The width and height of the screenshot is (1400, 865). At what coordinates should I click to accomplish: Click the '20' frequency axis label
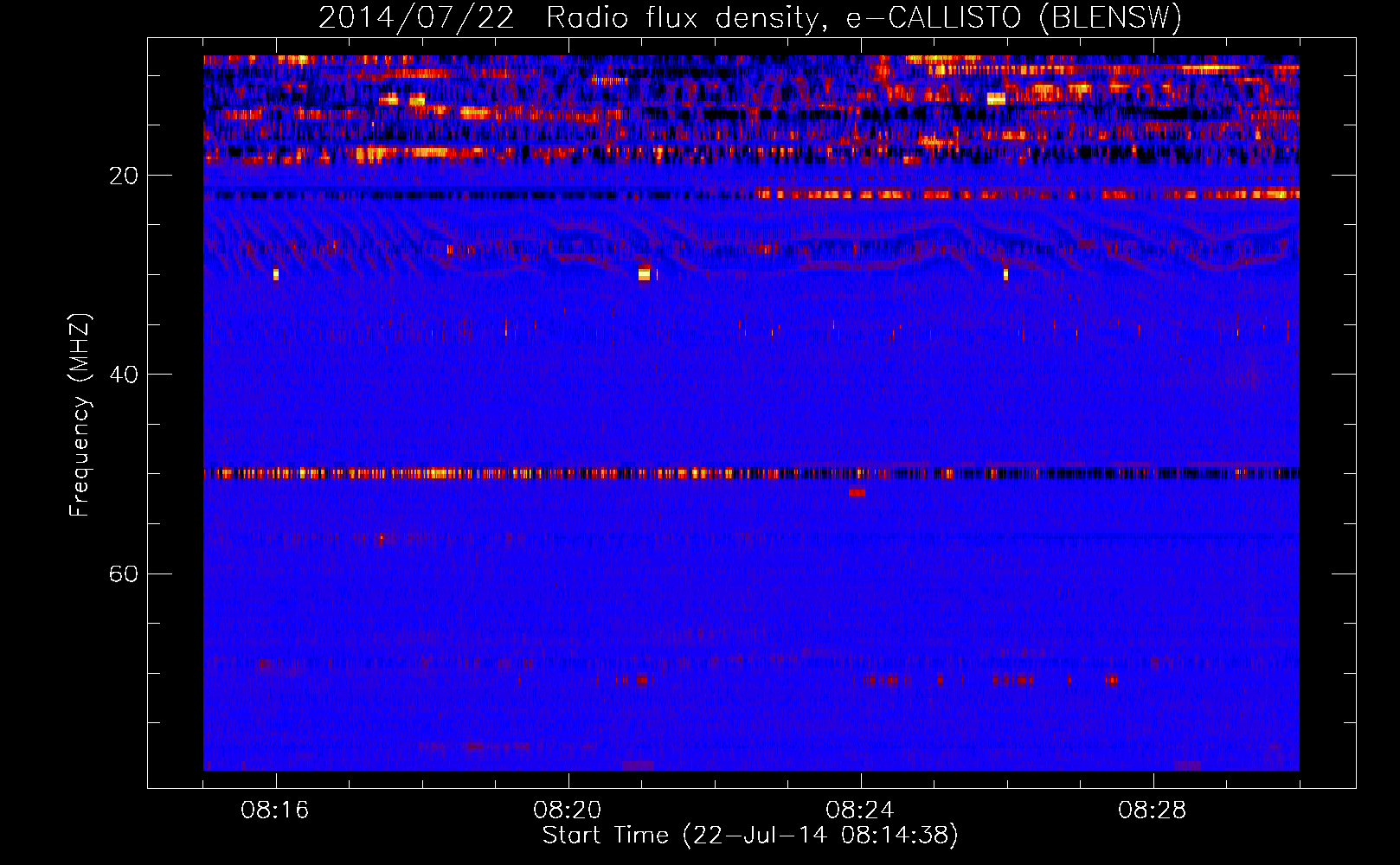pyautogui.click(x=124, y=176)
